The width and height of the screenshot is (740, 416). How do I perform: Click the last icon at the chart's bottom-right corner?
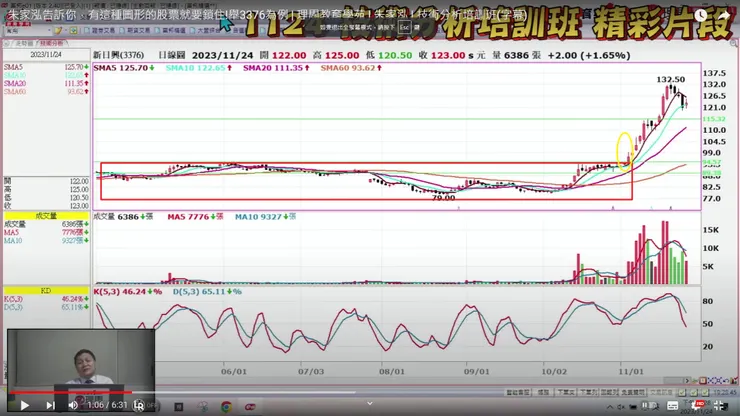coord(734,381)
